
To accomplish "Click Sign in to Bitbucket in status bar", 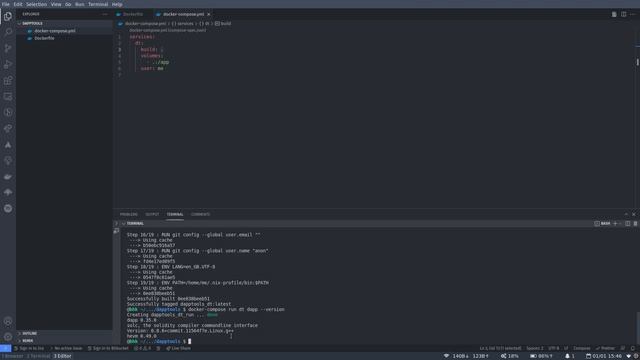I will (108, 348).
